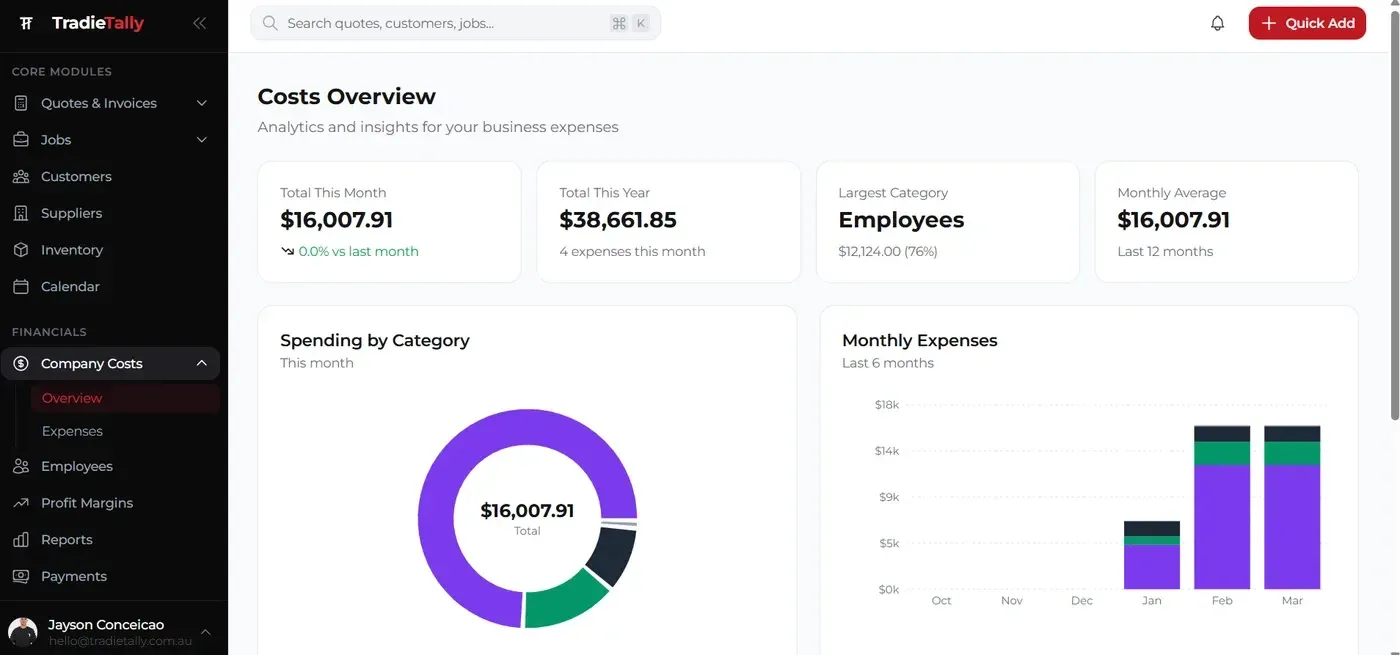Click the Quotes & Invoices document icon

(x=21, y=103)
